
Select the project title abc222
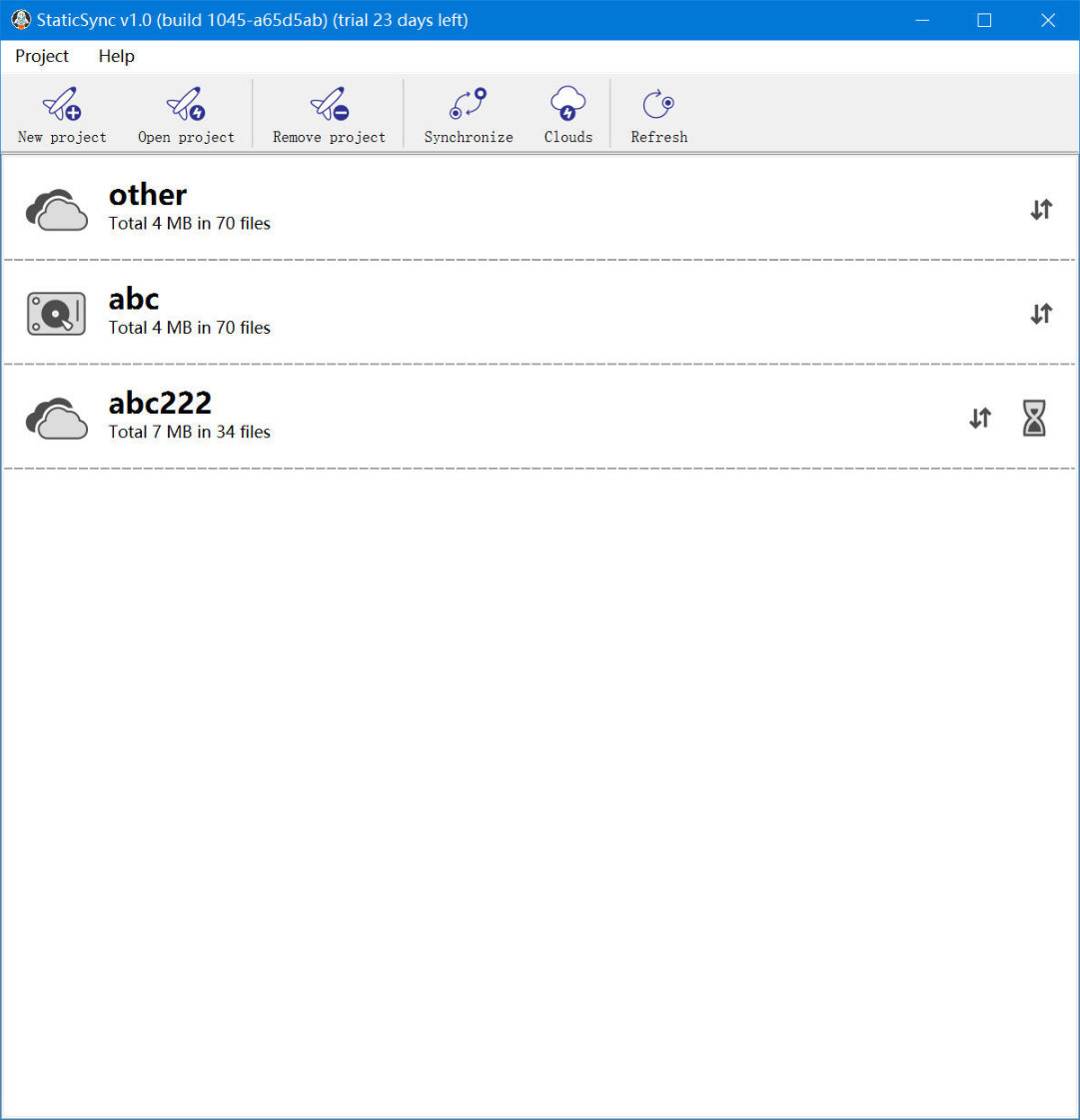click(x=160, y=403)
